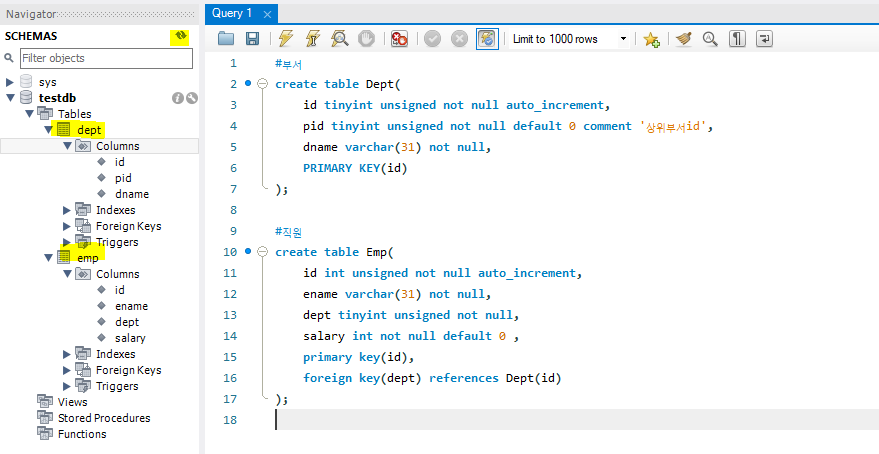Click line number 9 in gutter
The height and width of the screenshot is (454, 879).
coord(234,231)
